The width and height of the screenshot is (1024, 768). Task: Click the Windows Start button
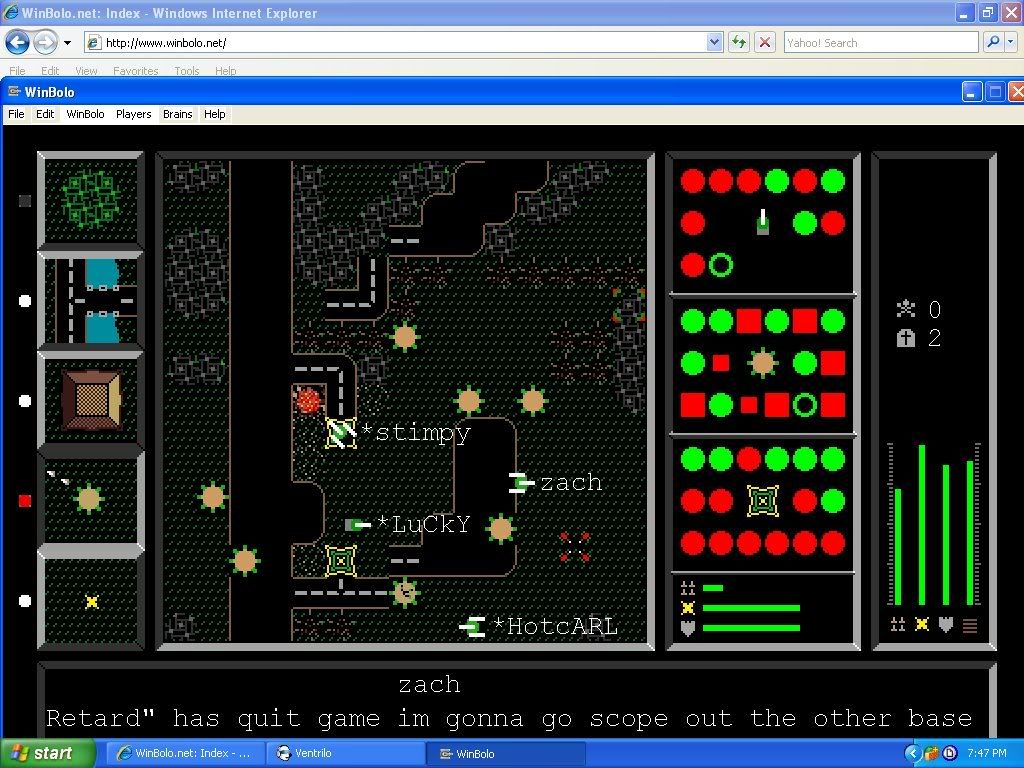(x=48, y=753)
